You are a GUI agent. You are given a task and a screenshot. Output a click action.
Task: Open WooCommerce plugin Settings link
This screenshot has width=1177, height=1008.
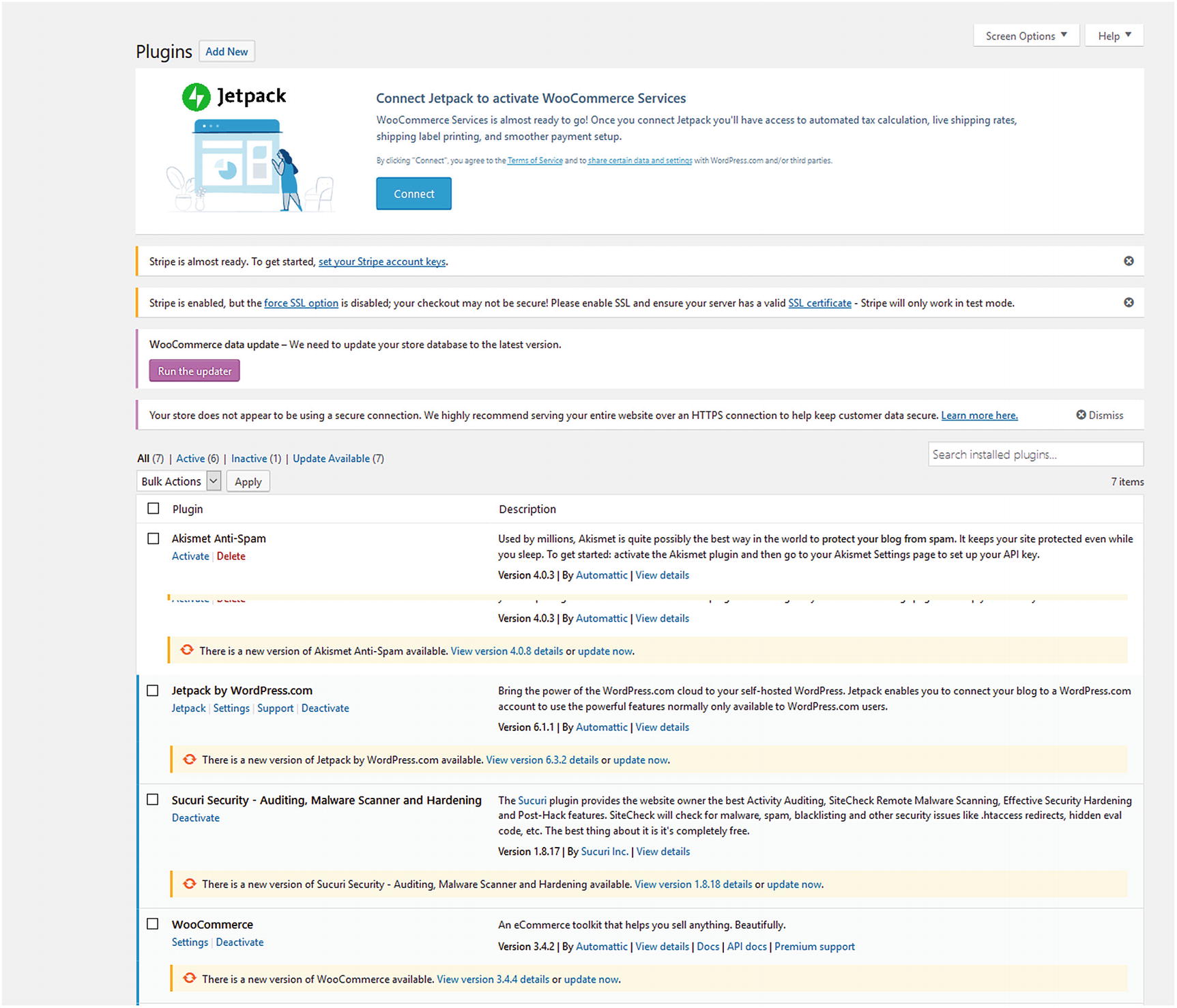pyautogui.click(x=190, y=943)
